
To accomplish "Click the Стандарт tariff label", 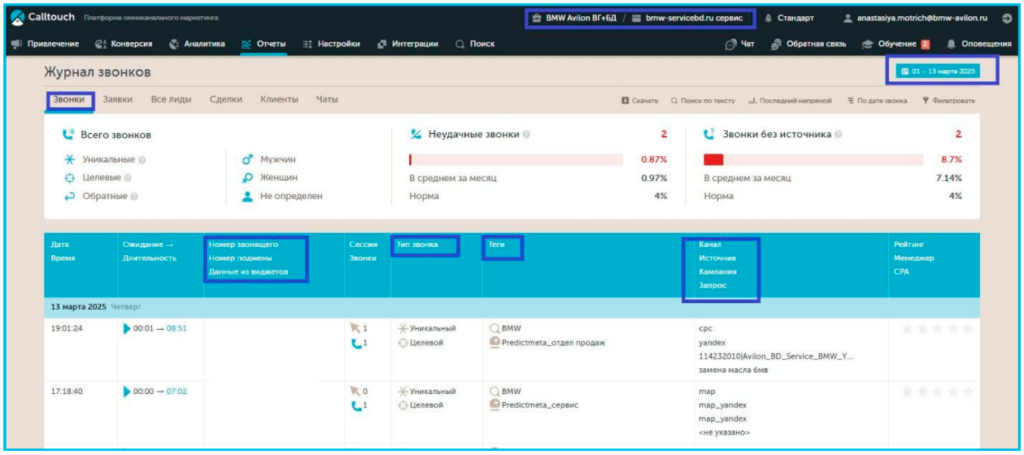I will point(795,18).
